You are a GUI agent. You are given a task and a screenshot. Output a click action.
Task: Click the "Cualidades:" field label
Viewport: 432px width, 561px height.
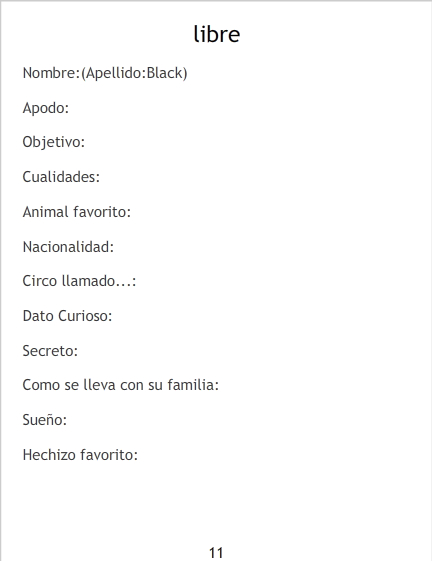61,177
